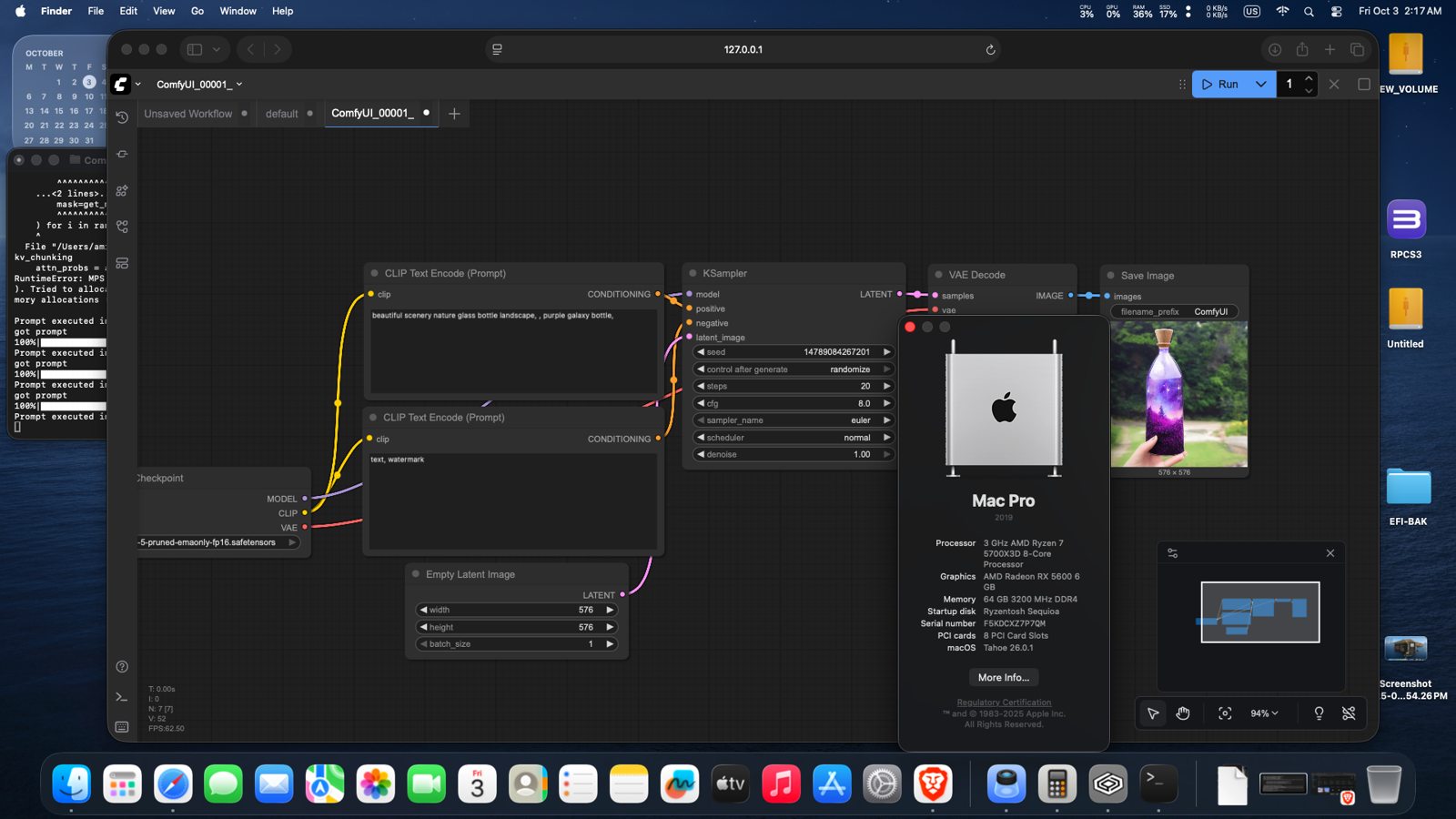Screen dimensions: 1456x819
Task: Open the 94% zoom level dropdown
Action: pyautogui.click(x=1264, y=713)
